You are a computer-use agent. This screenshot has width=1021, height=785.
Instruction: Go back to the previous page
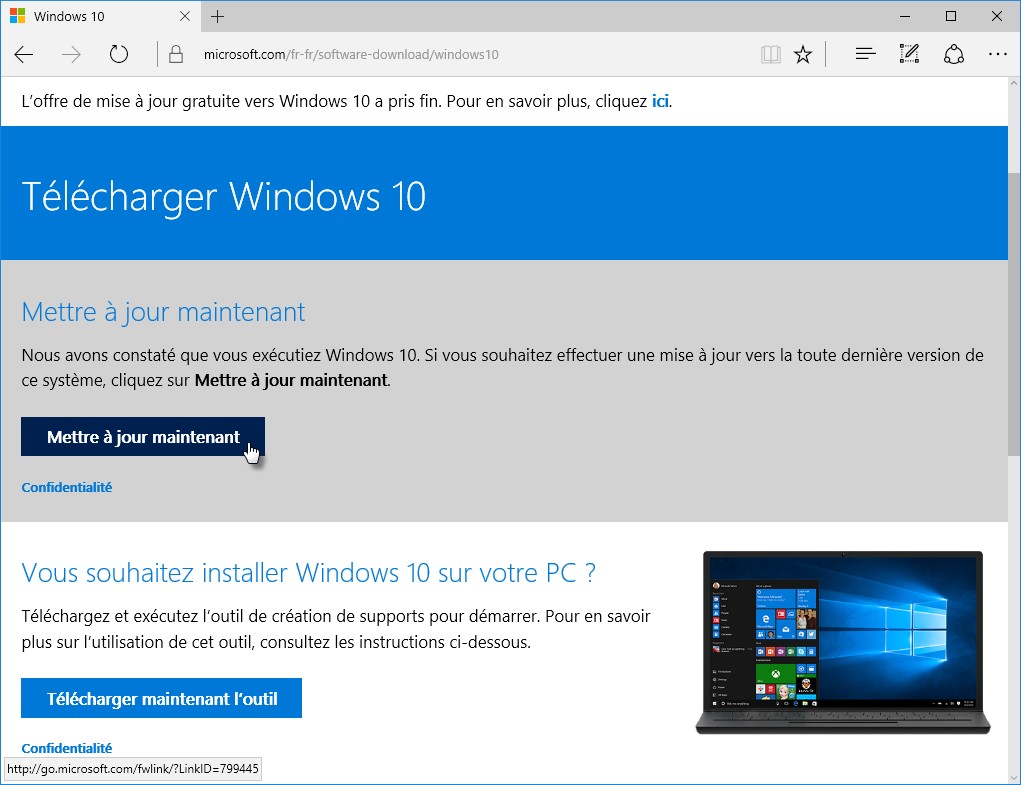coord(24,55)
